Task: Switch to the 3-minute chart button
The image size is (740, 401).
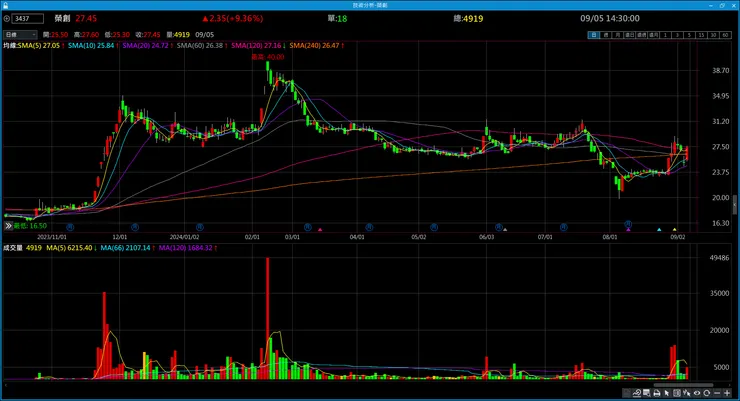Action: [x=677, y=35]
